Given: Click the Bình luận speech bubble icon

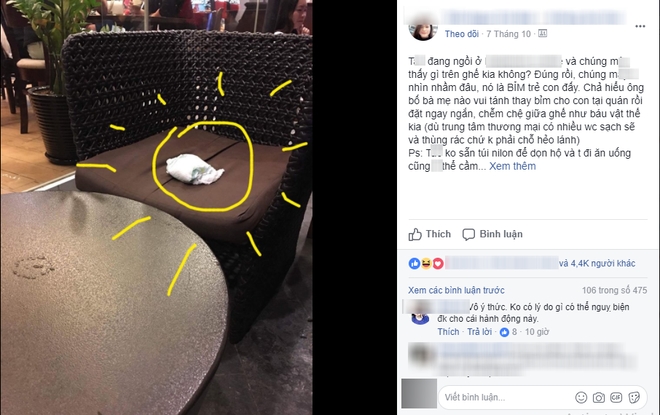Looking at the screenshot, I should [x=468, y=234].
